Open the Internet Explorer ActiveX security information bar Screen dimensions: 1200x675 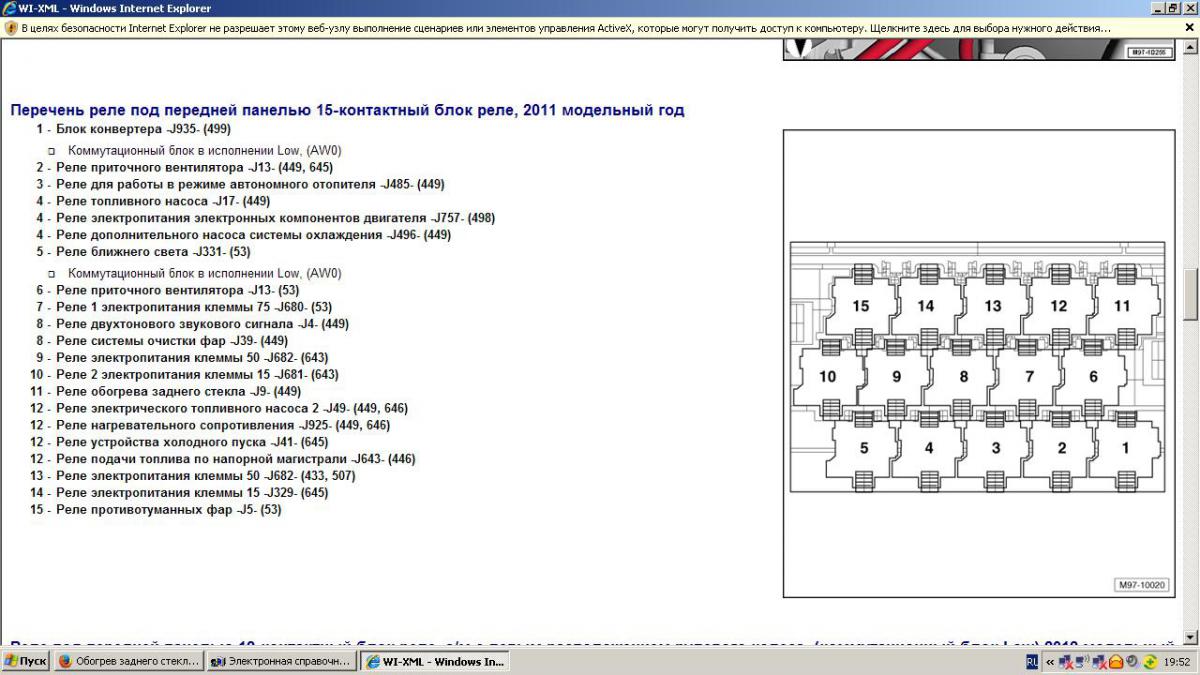pyautogui.click(x=600, y=28)
